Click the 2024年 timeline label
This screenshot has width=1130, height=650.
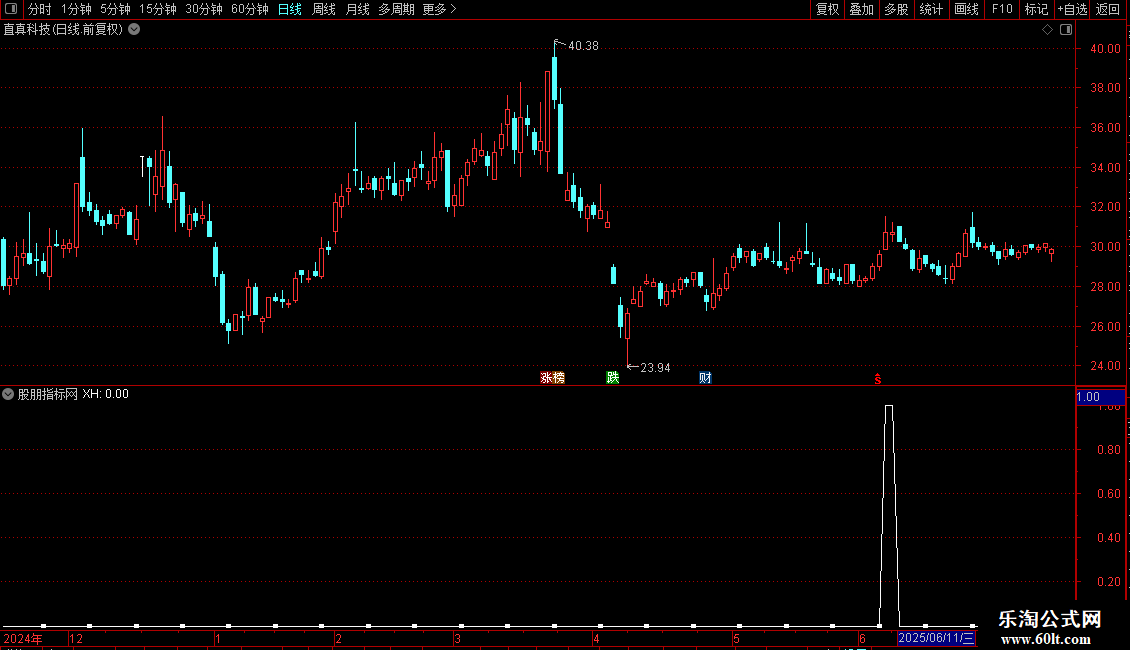pos(23,638)
